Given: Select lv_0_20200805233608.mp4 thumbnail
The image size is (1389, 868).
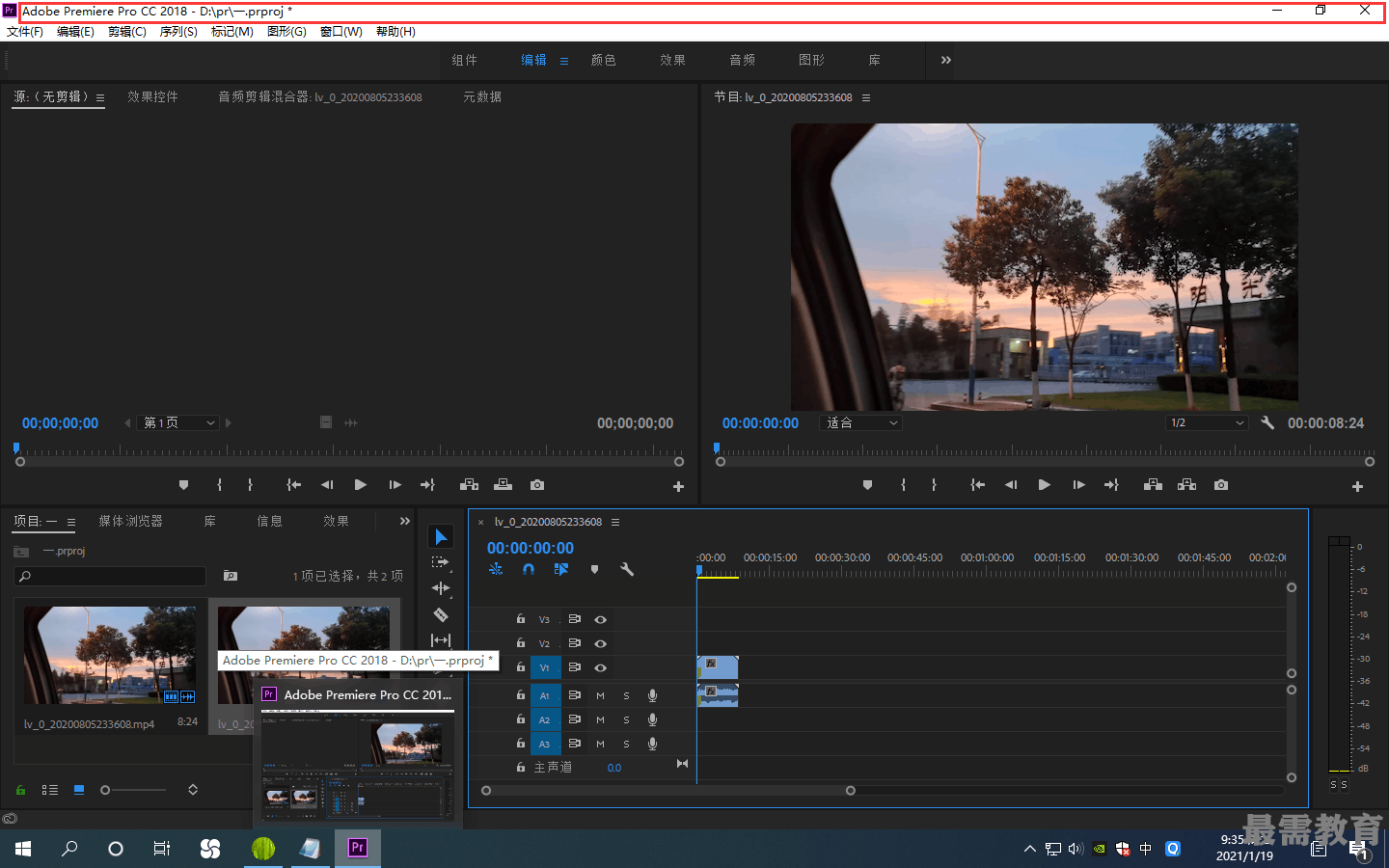Looking at the screenshot, I should coord(110,655).
